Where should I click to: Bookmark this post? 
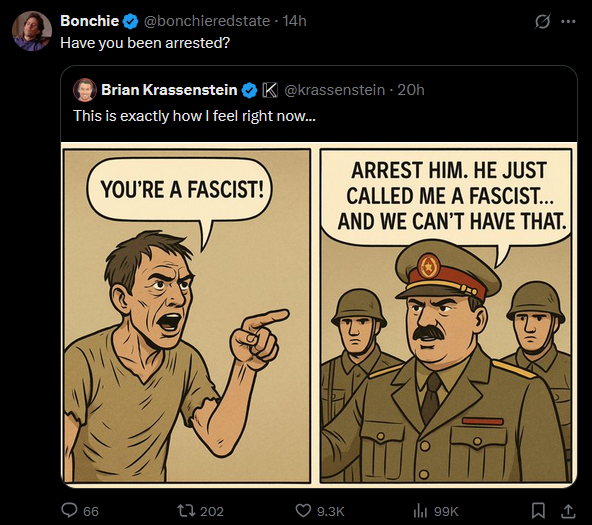tap(538, 511)
